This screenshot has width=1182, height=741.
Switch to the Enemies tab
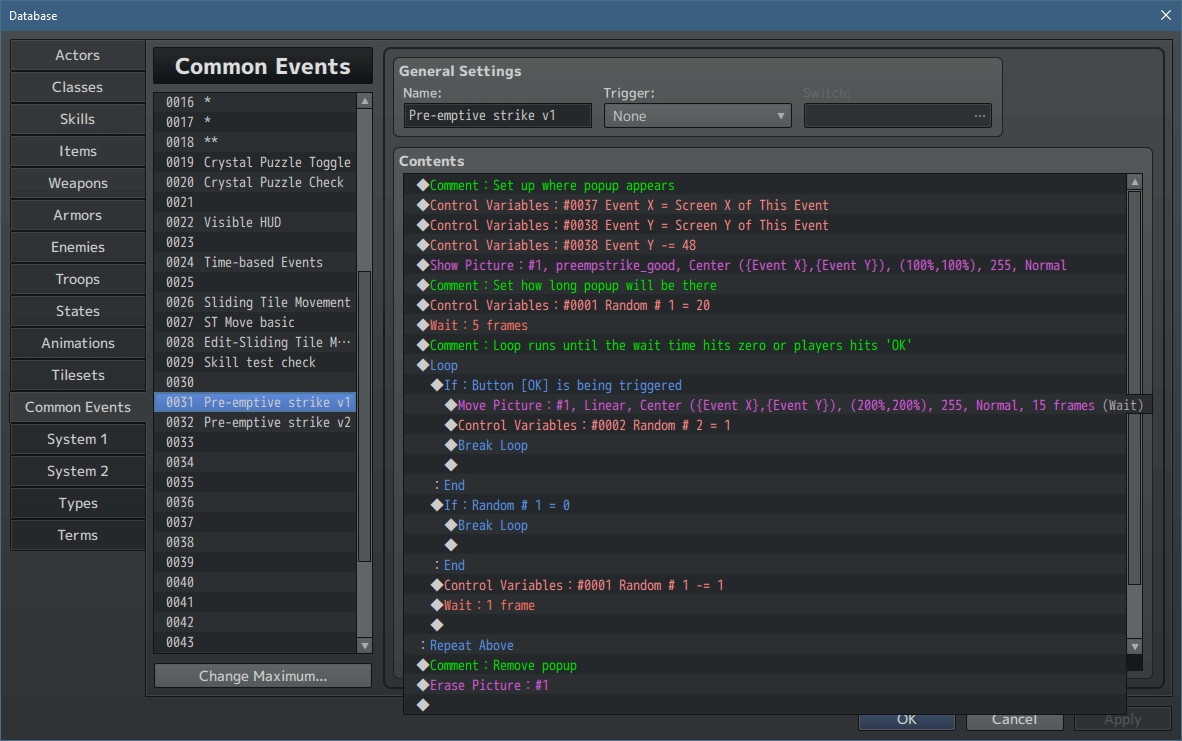click(x=78, y=247)
